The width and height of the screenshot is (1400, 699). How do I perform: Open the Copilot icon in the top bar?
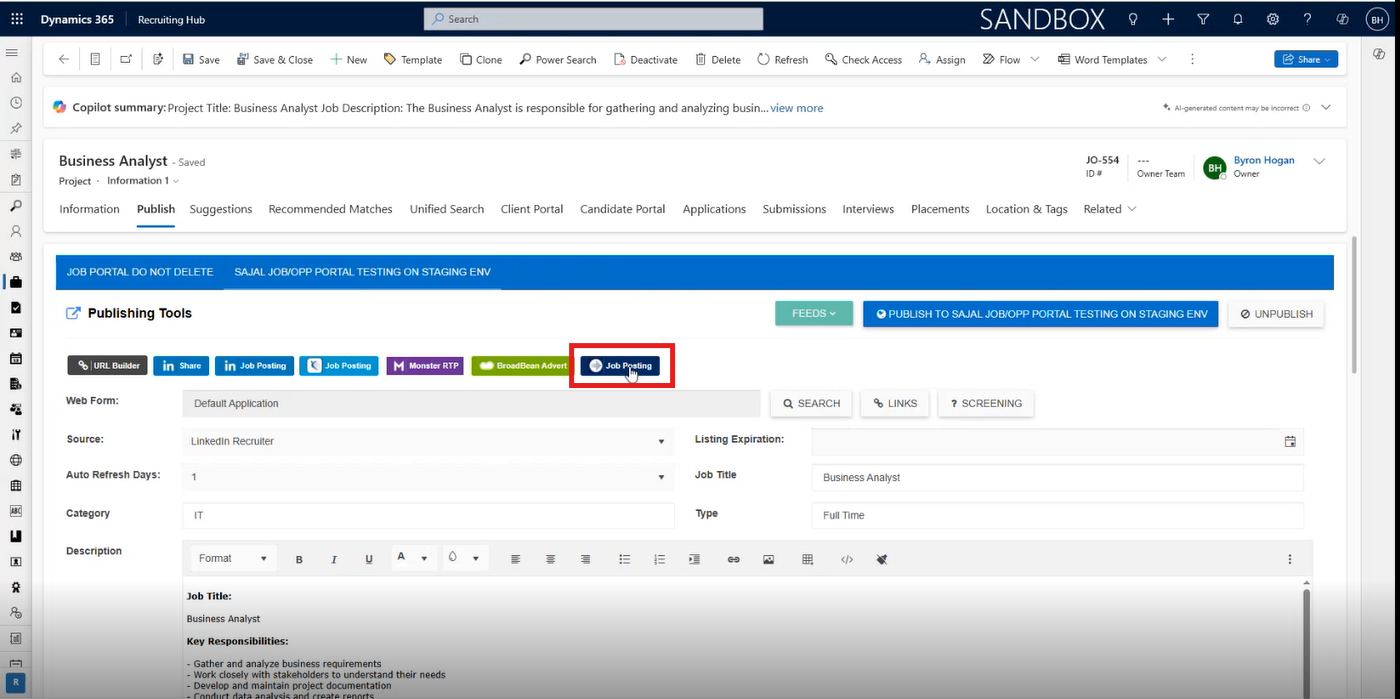[x=1343, y=19]
